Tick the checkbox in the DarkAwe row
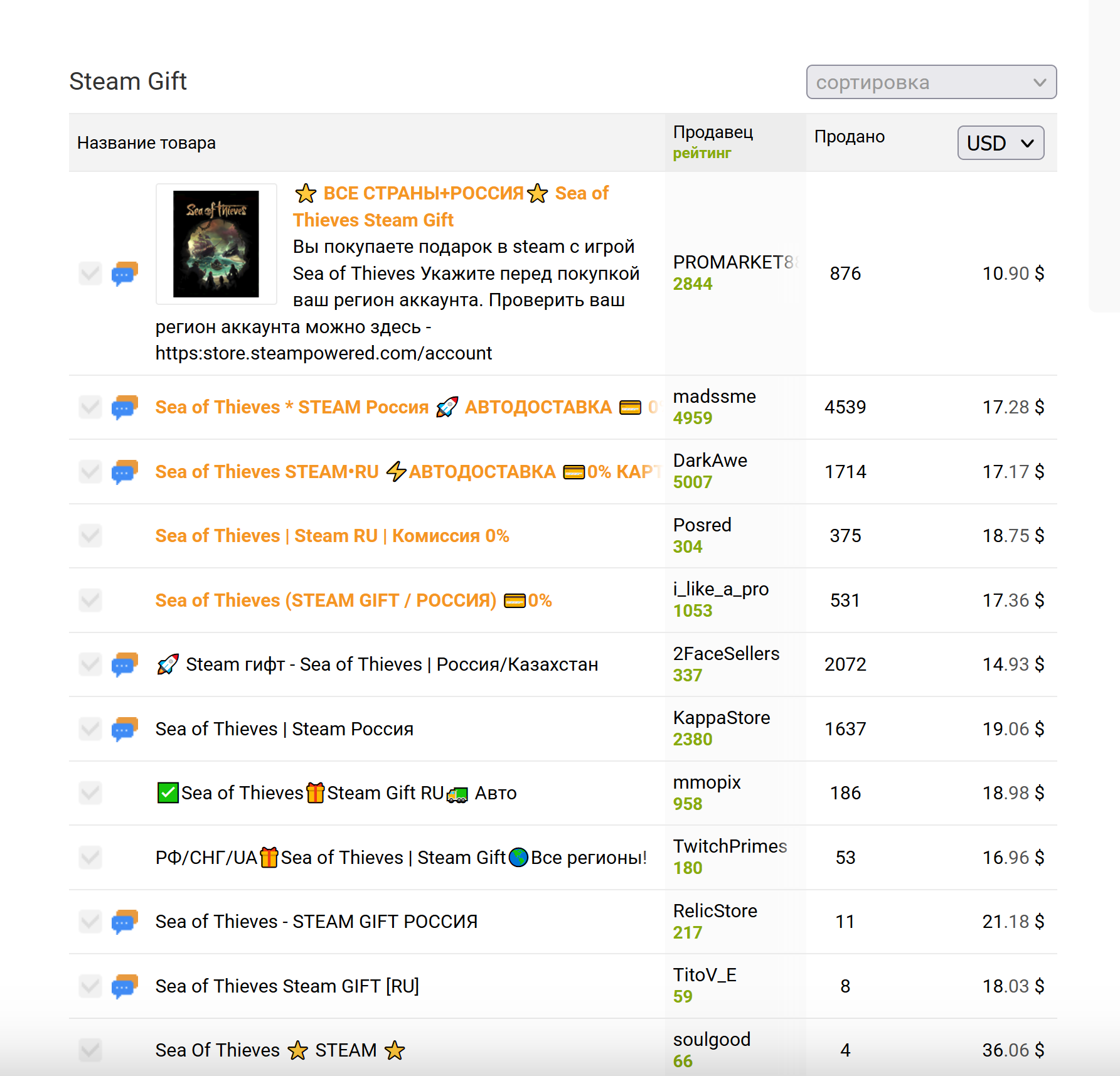 [90, 472]
